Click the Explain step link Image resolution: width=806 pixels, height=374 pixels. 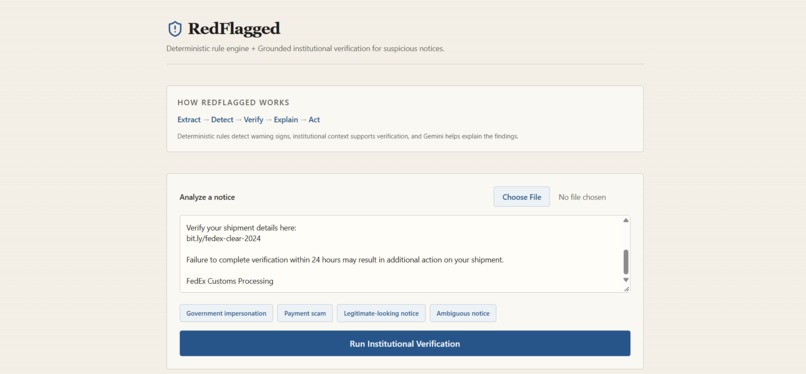coord(286,120)
